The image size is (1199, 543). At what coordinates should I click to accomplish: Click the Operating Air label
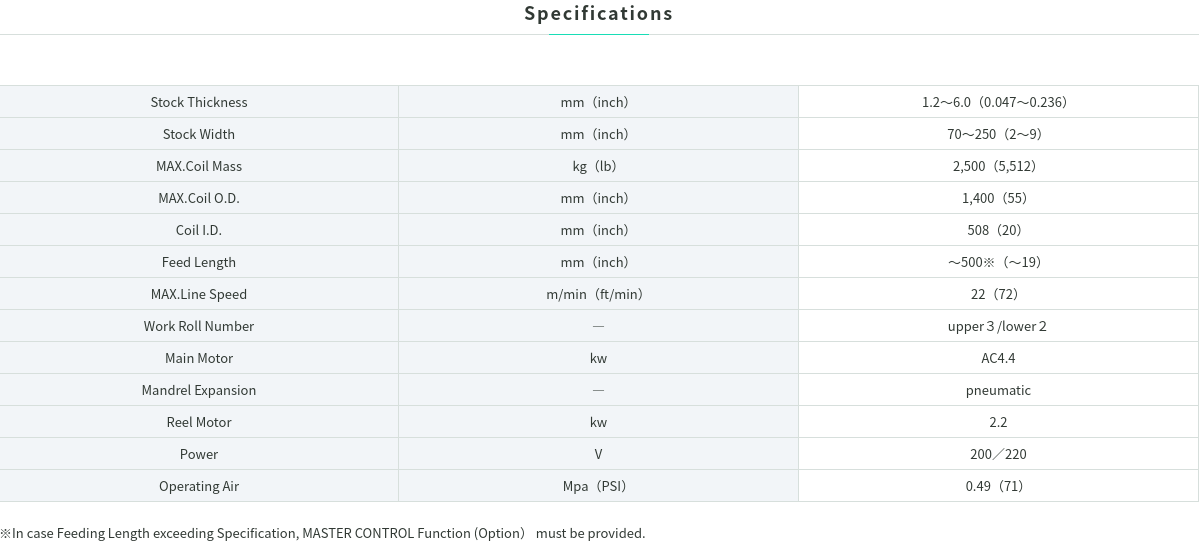point(199,486)
